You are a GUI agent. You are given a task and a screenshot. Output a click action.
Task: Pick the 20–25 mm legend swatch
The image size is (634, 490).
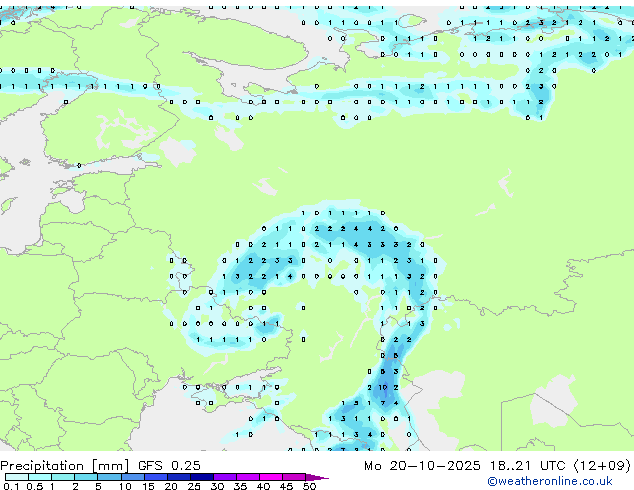point(178,477)
